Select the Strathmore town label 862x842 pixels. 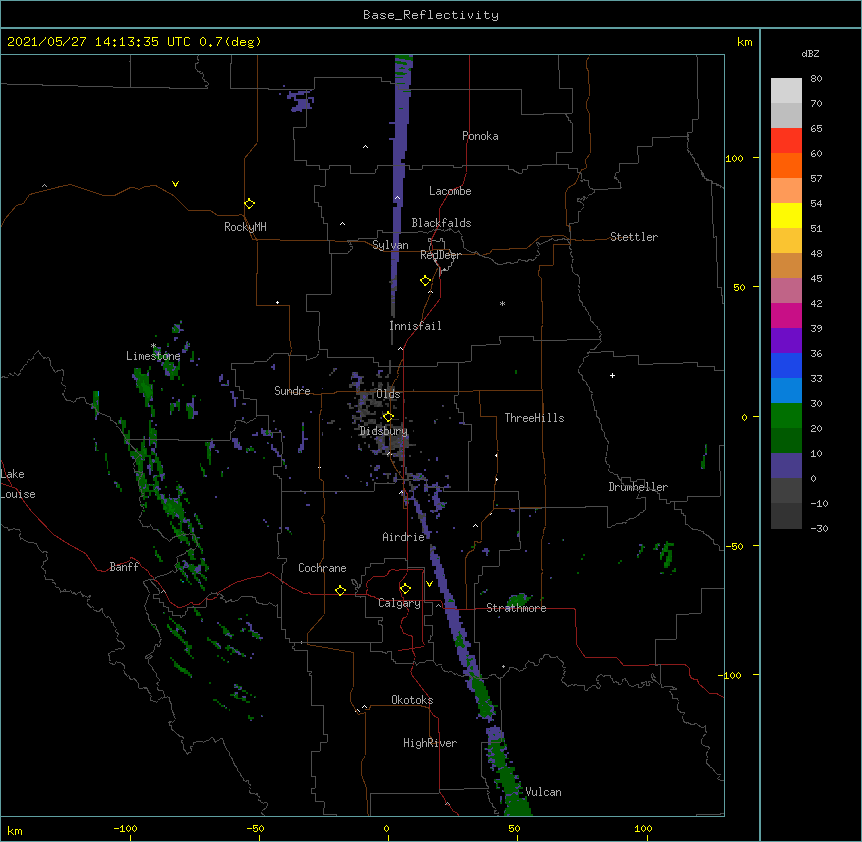pos(516,608)
